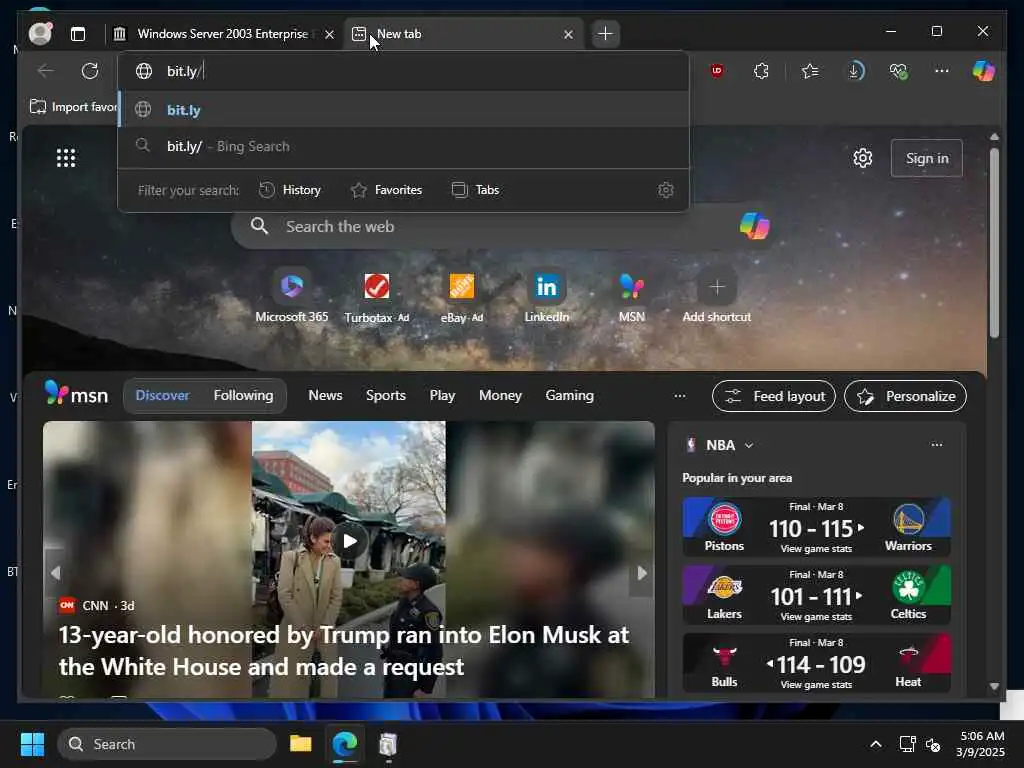Close the New tab tab
Viewport: 1024px width, 768px height.
568,34
